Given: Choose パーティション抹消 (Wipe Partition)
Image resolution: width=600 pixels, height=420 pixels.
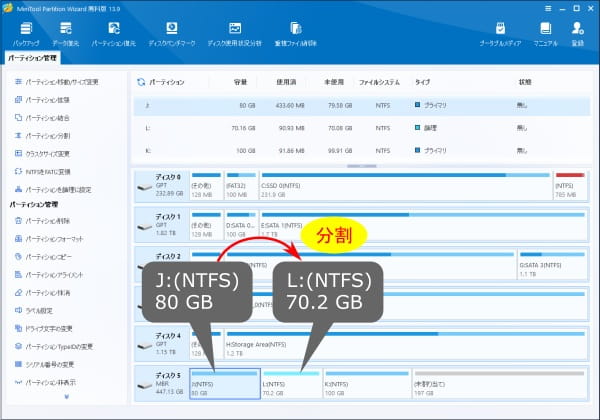Looking at the screenshot, I should (x=42, y=293).
